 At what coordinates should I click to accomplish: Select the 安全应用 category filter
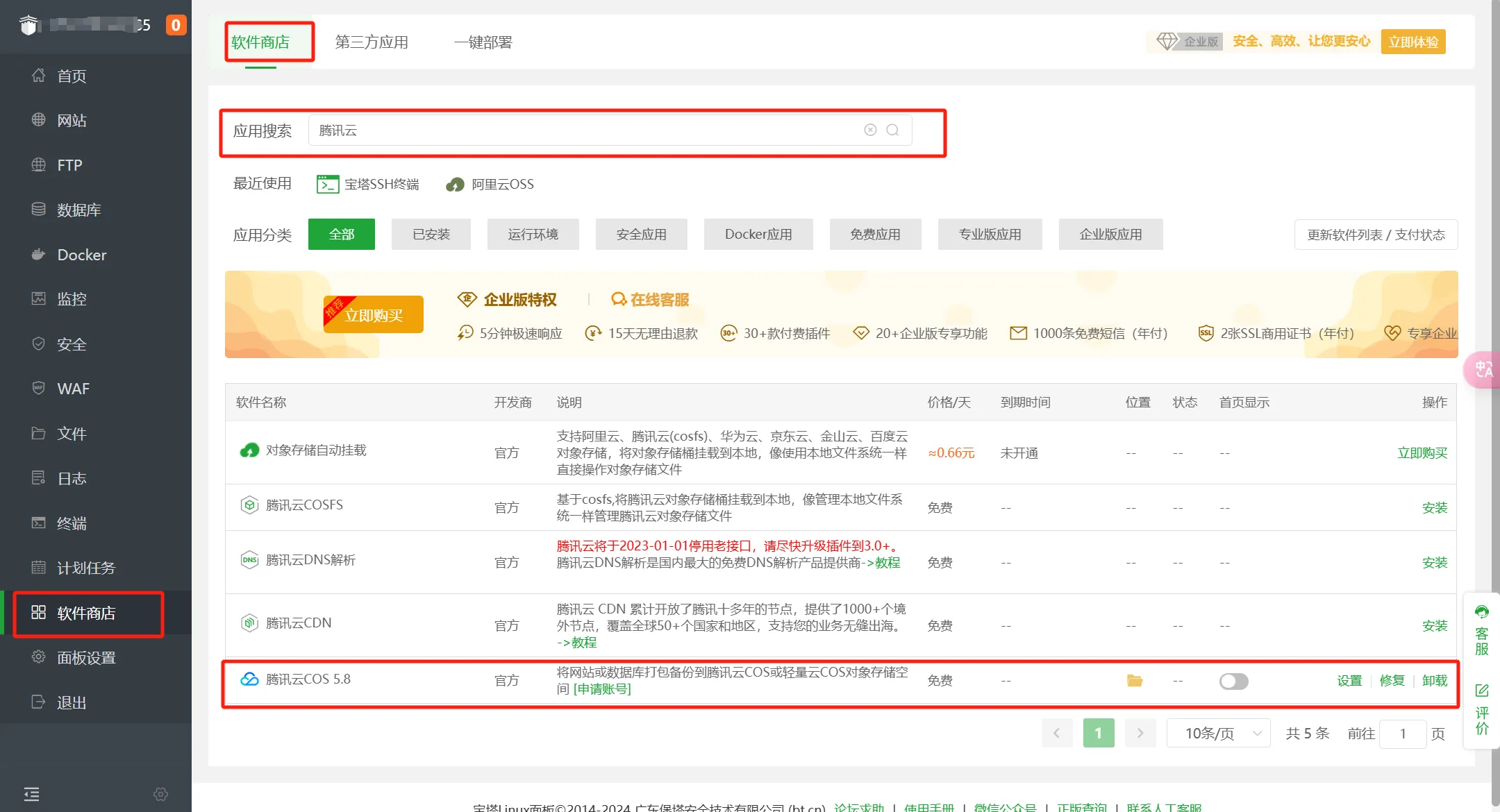click(642, 235)
